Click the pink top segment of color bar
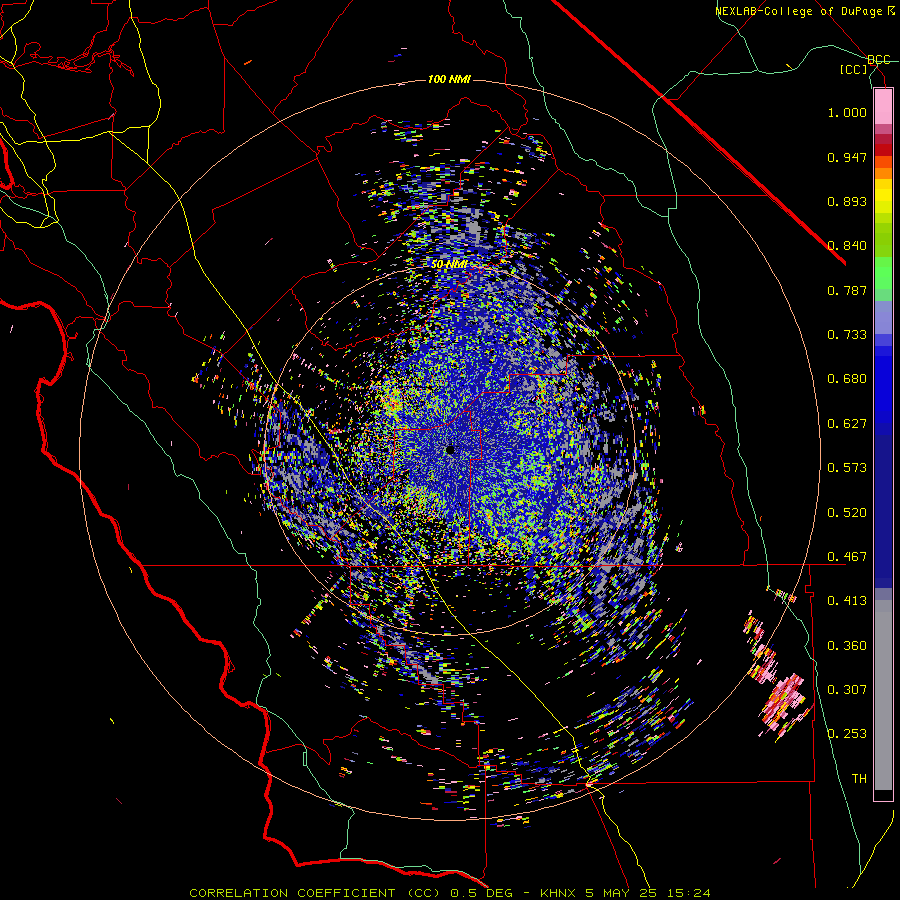Viewport: 900px width, 900px height. [883, 106]
